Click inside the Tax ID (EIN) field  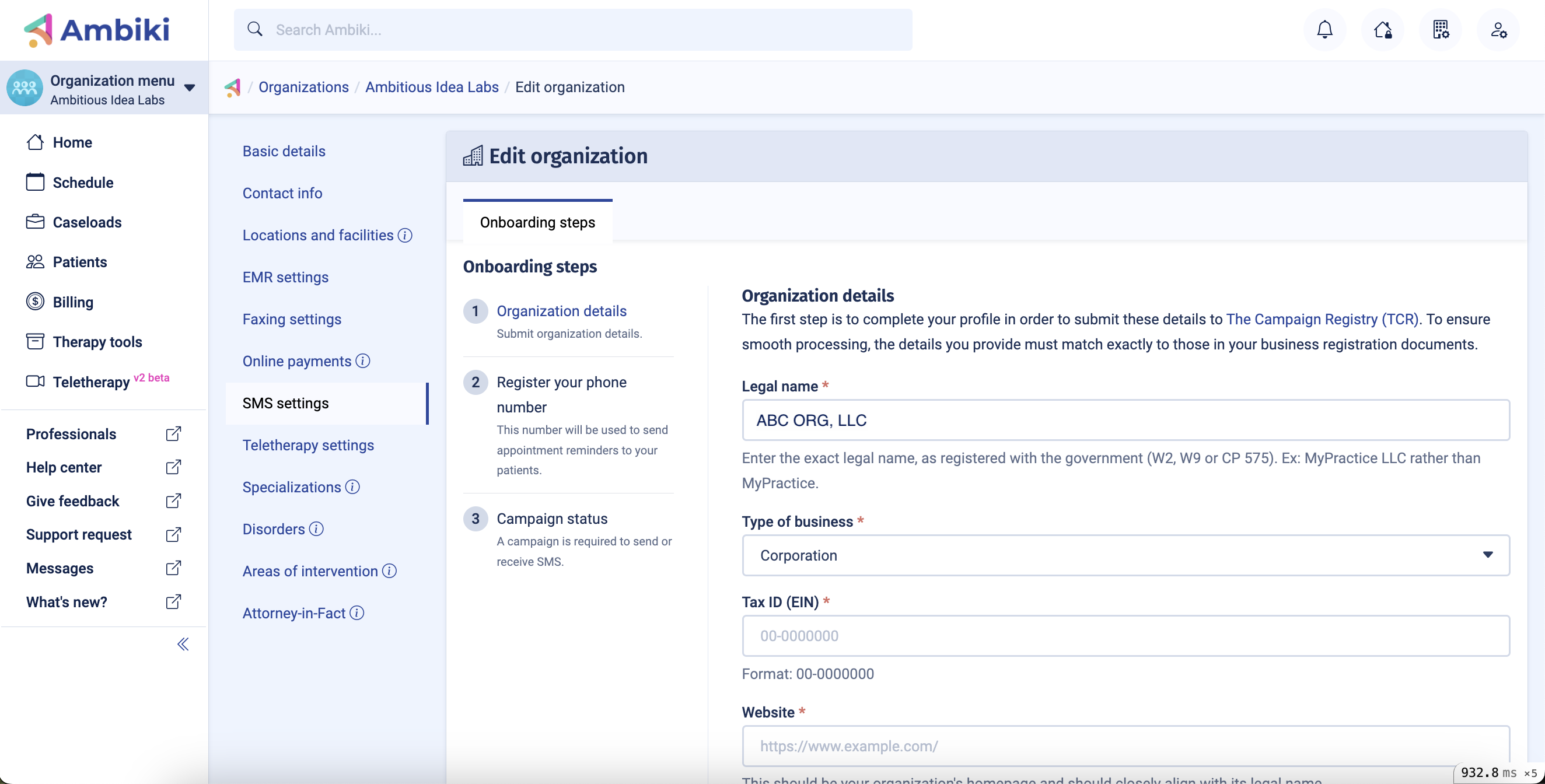click(1124, 636)
